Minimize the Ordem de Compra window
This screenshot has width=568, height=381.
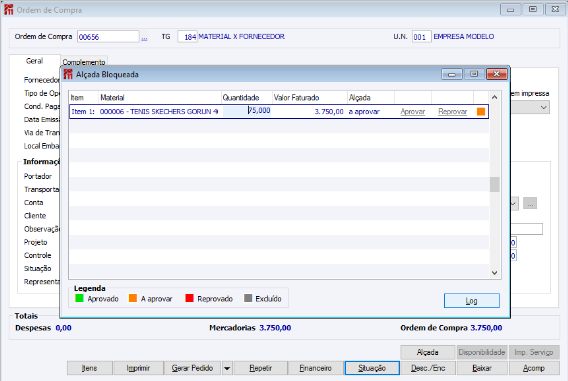tap(510, 9)
